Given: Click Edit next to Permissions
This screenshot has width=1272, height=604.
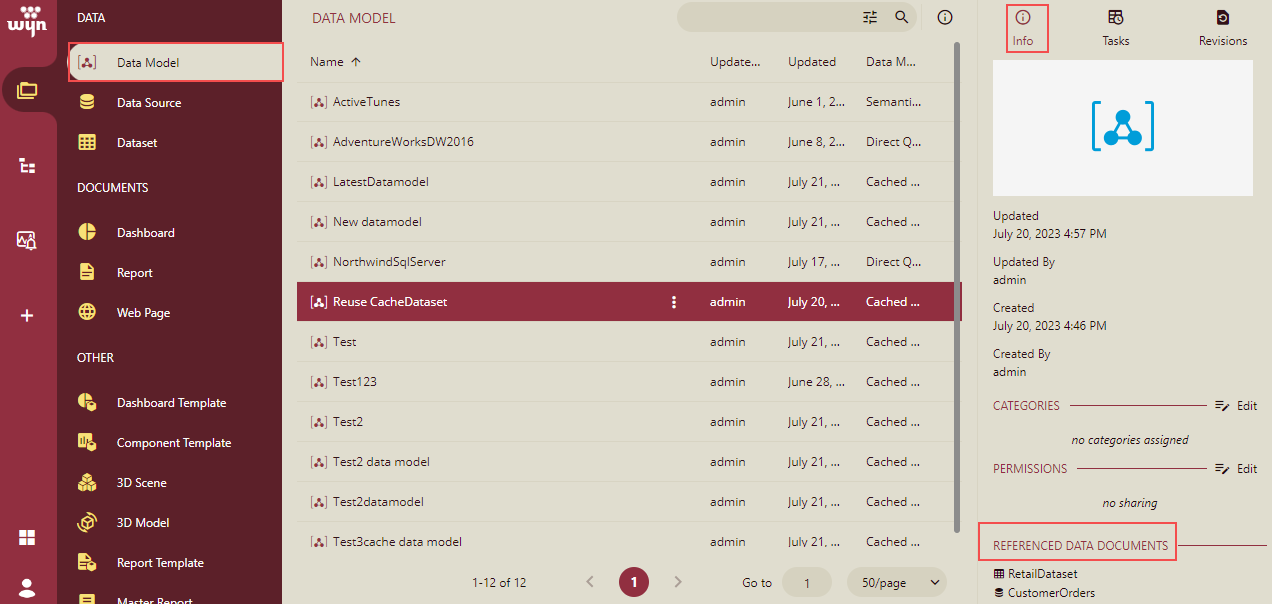Looking at the screenshot, I should pos(1237,469).
